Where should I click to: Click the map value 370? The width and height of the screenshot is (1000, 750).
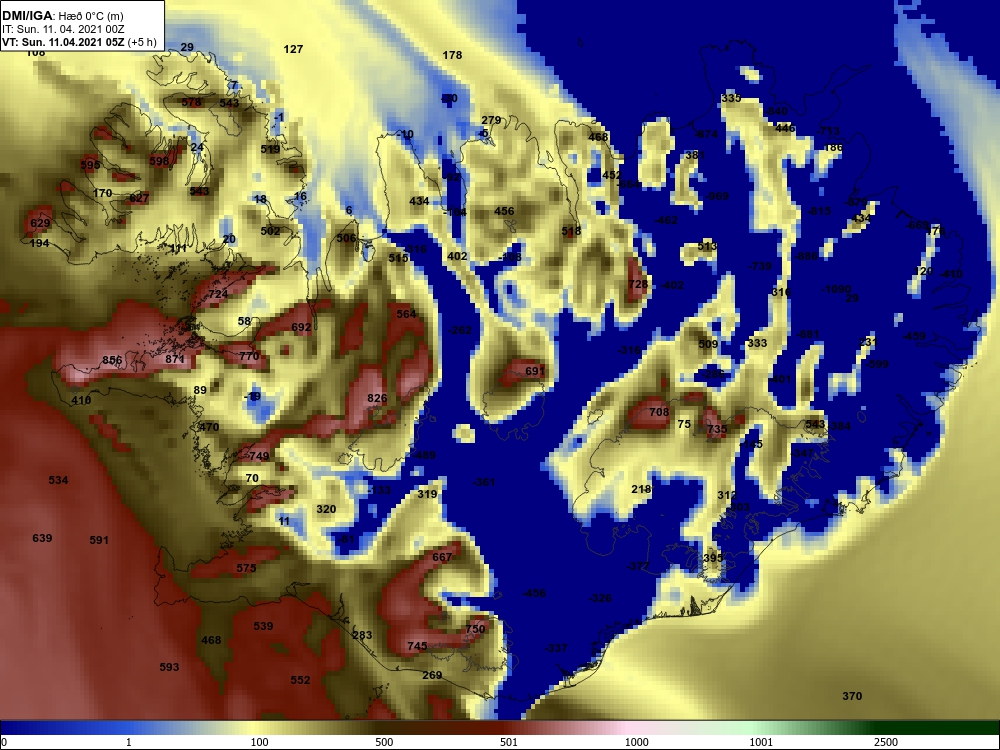tap(852, 696)
